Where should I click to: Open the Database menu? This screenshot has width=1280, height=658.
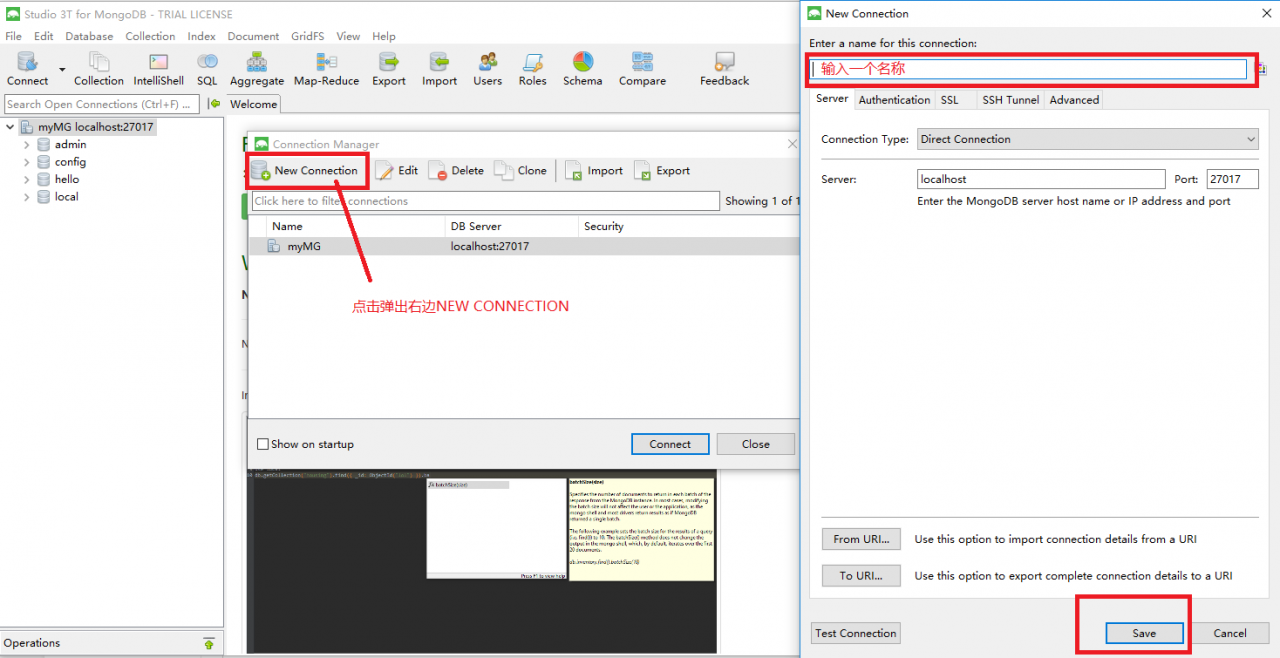click(x=89, y=36)
